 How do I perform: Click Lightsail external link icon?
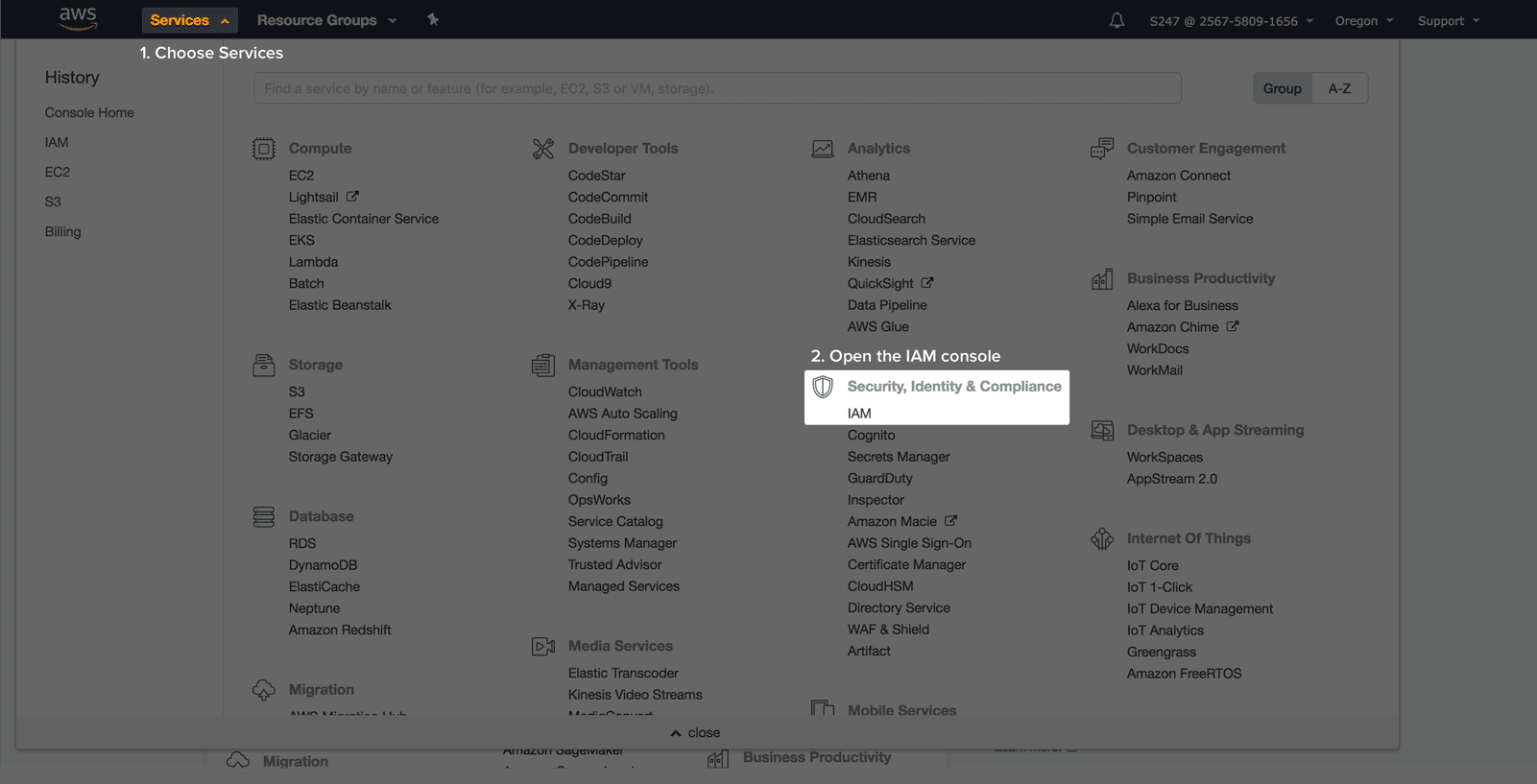352,197
